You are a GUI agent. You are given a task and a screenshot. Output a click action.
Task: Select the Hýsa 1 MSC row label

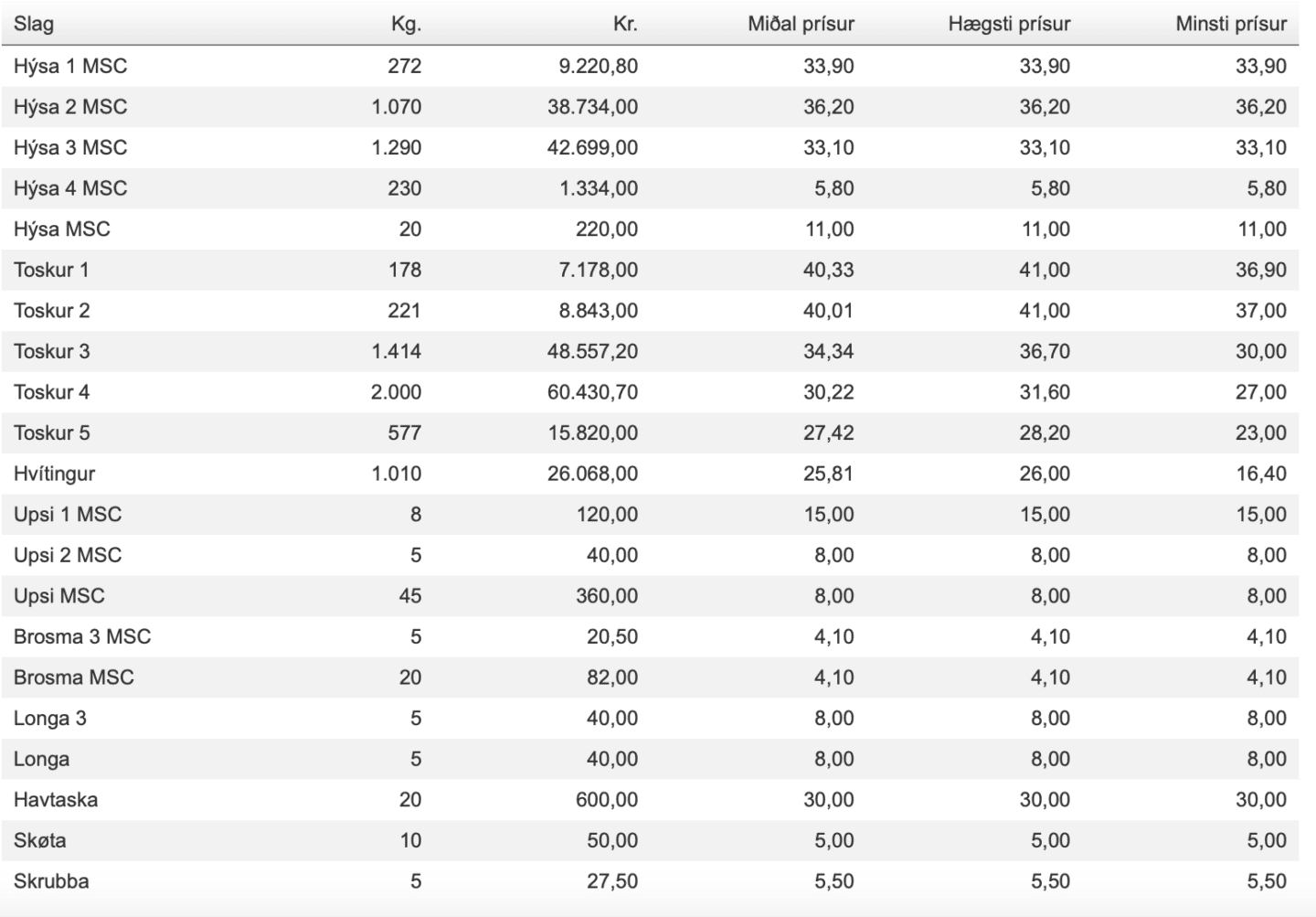pyautogui.click(x=70, y=66)
